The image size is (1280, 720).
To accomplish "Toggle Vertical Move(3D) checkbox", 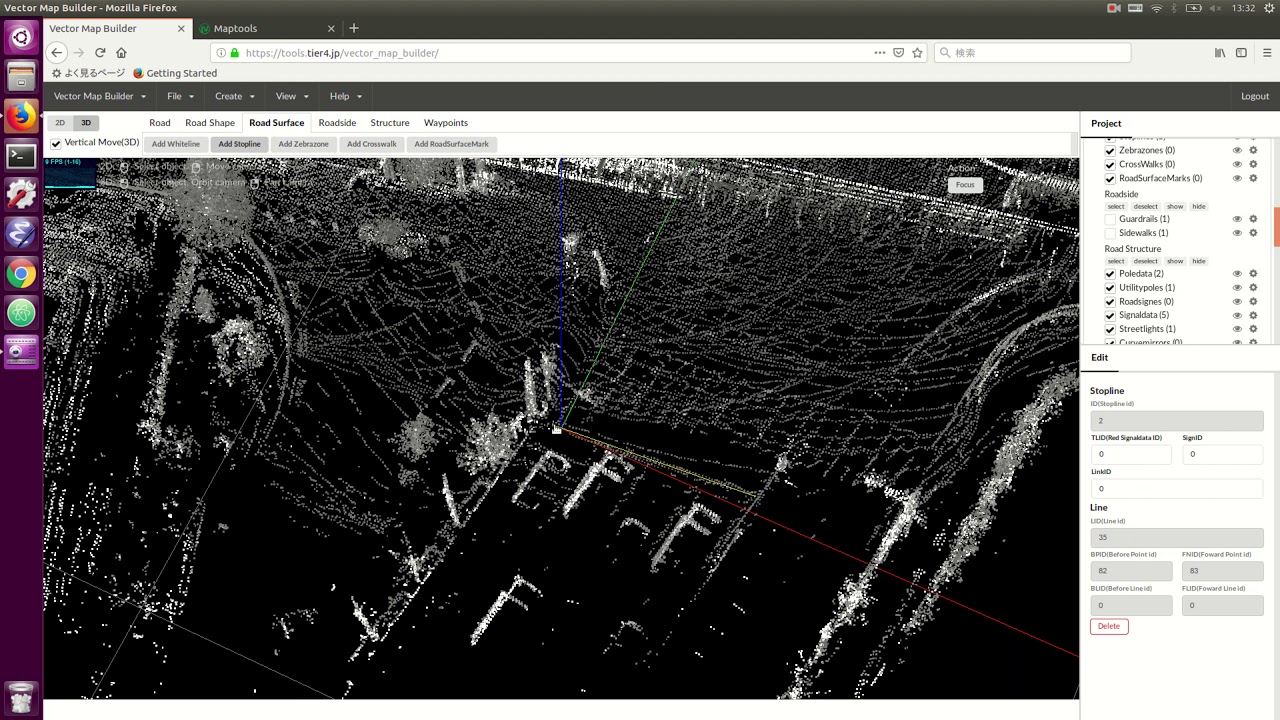I will click(56, 143).
